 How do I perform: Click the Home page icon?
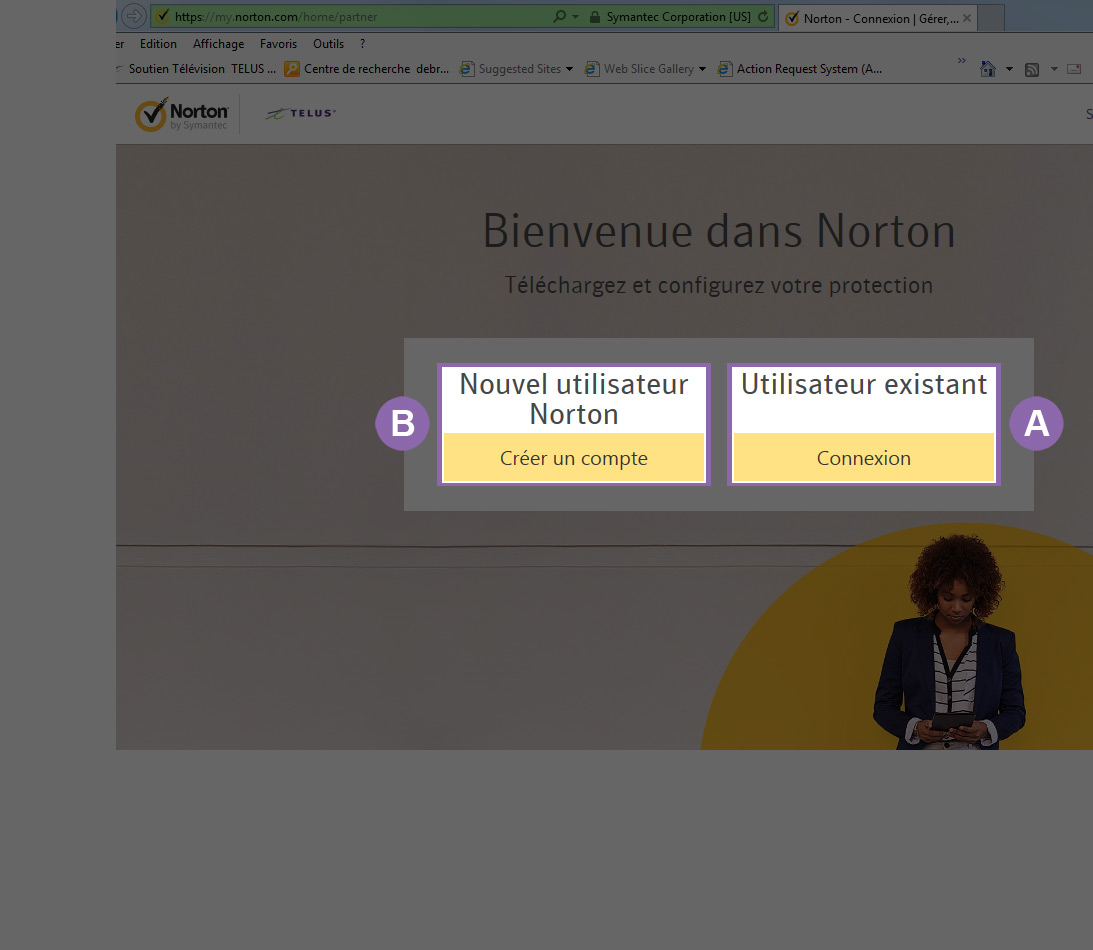988,69
